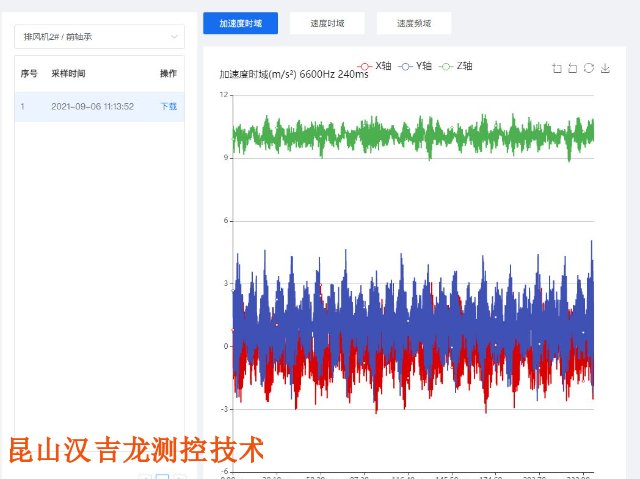The width and height of the screenshot is (640, 479).
Task: Click the 采样时间 column header
Action: pos(68,74)
